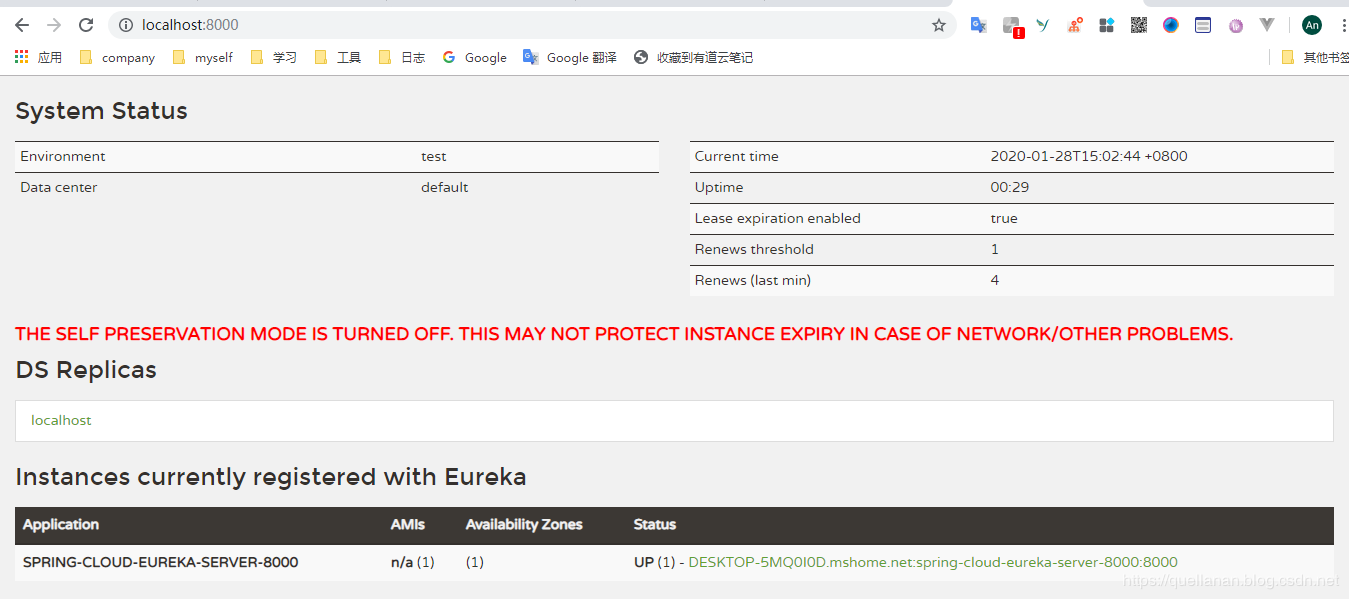The width and height of the screenshot is (1349, 599).
Task: Select the Current time label
Action: pyautogui.click(x=736, y=156)
